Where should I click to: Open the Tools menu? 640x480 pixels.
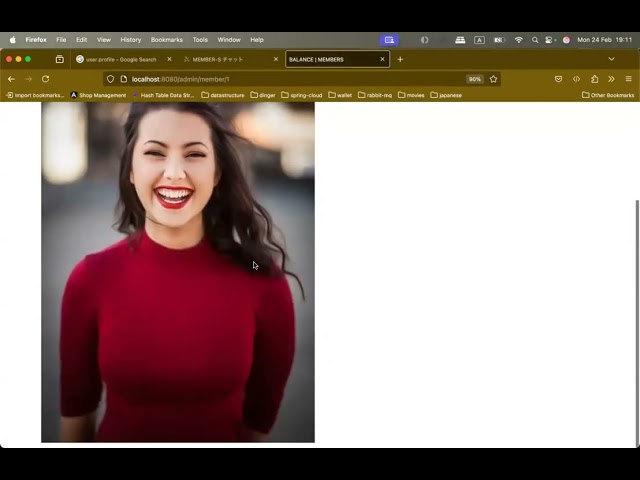[200, 40]
